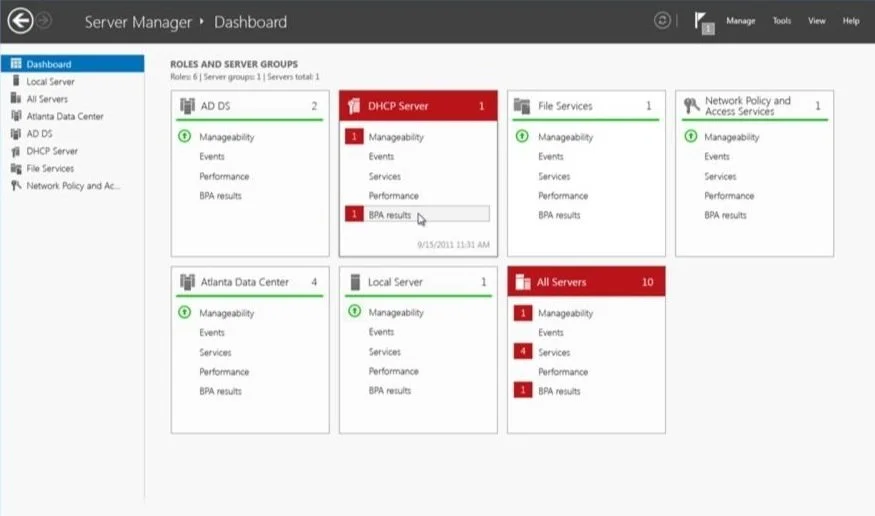Viewport: 875px width, 516px height.
Task: Open the AD DS tile title
Action: pos(215,106)
